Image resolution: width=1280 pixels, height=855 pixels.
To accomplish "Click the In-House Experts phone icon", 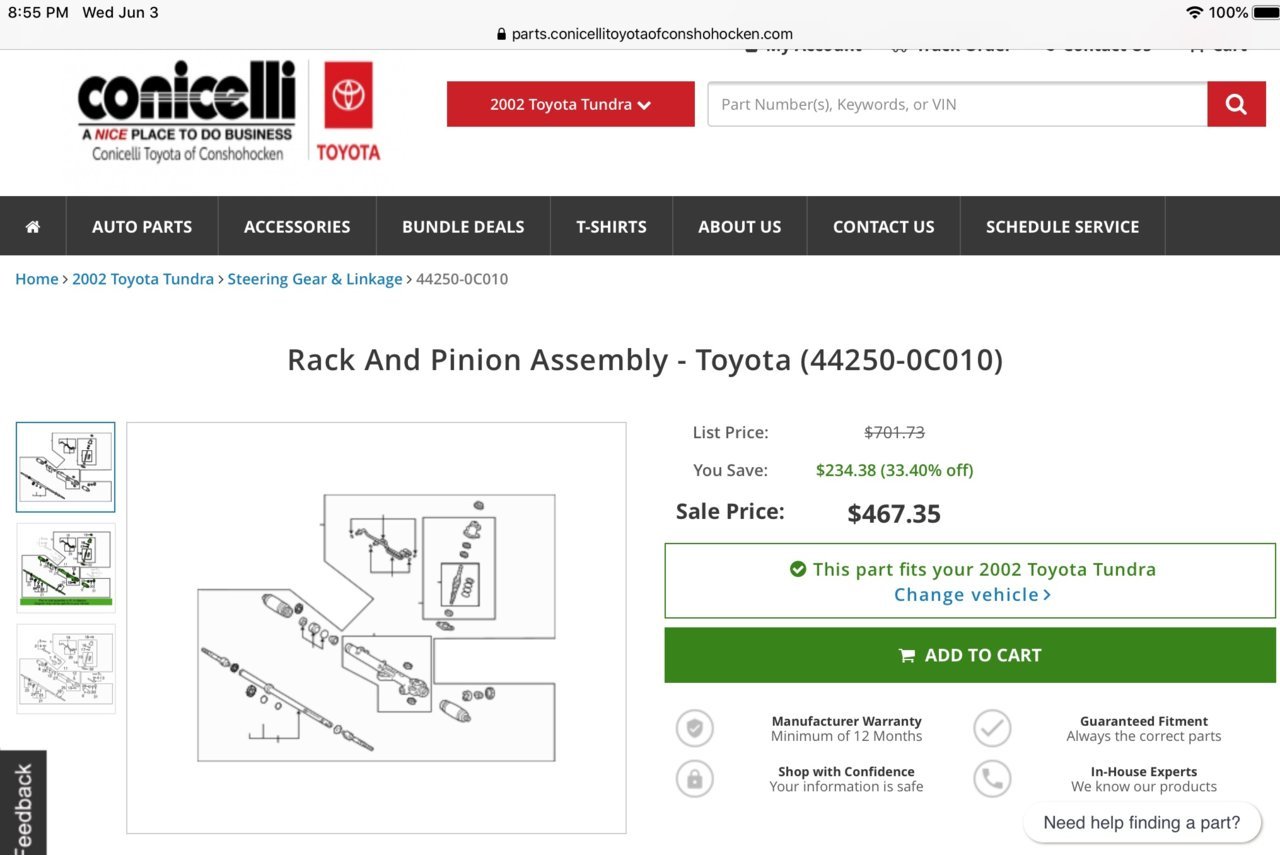I will coord(992,778).
